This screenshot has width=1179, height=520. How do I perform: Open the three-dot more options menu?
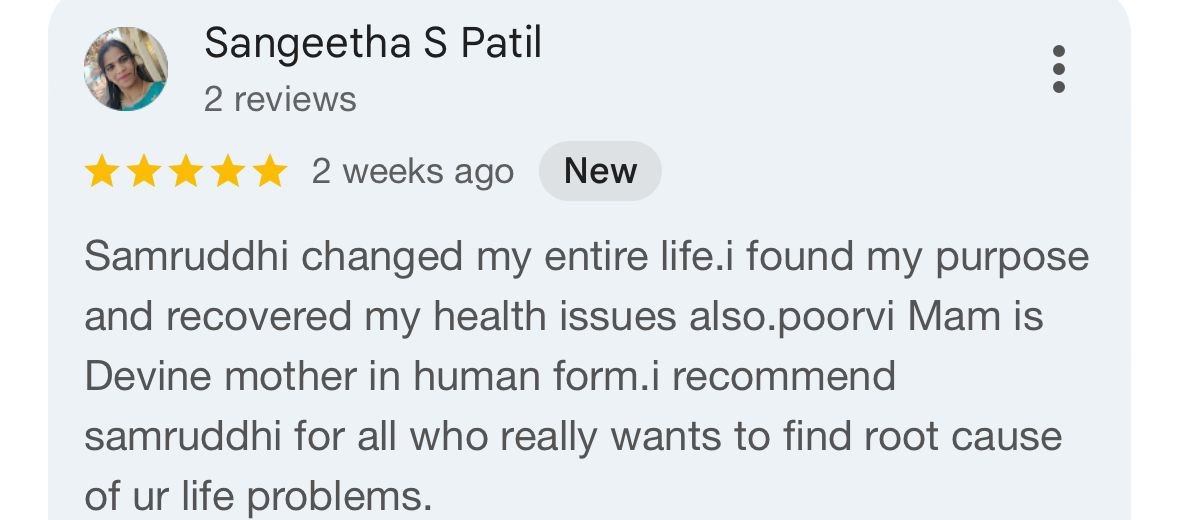1059,69
